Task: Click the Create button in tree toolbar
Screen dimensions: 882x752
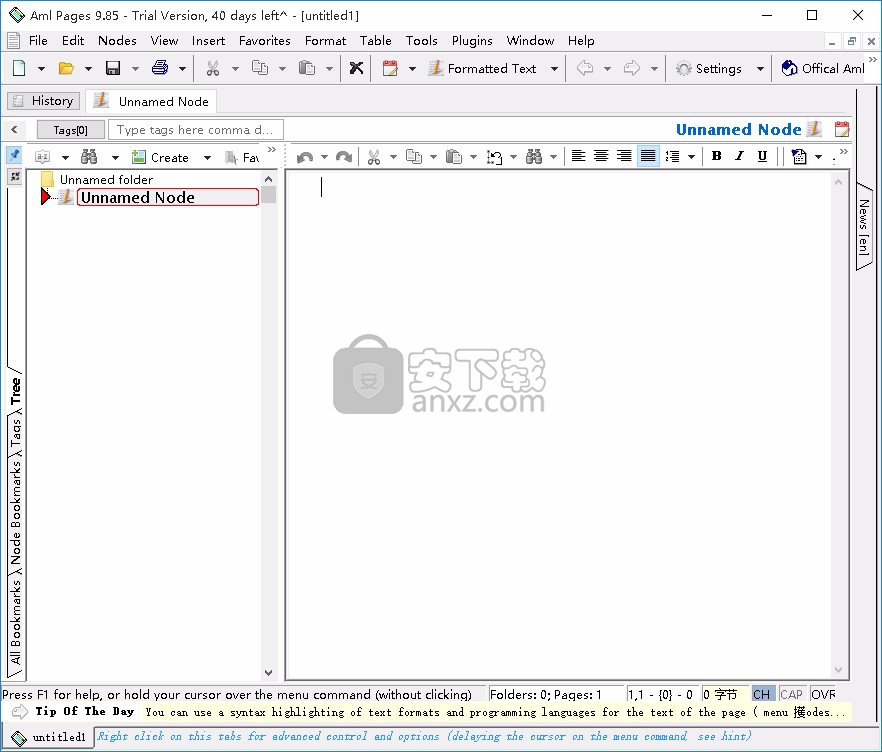Action: click(161, 157)
